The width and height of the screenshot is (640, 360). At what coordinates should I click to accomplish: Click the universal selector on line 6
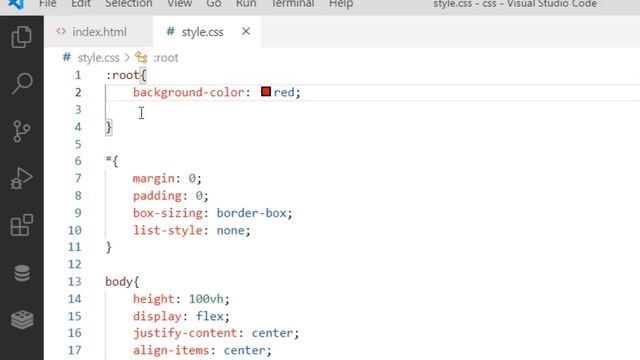pos(108,160)
